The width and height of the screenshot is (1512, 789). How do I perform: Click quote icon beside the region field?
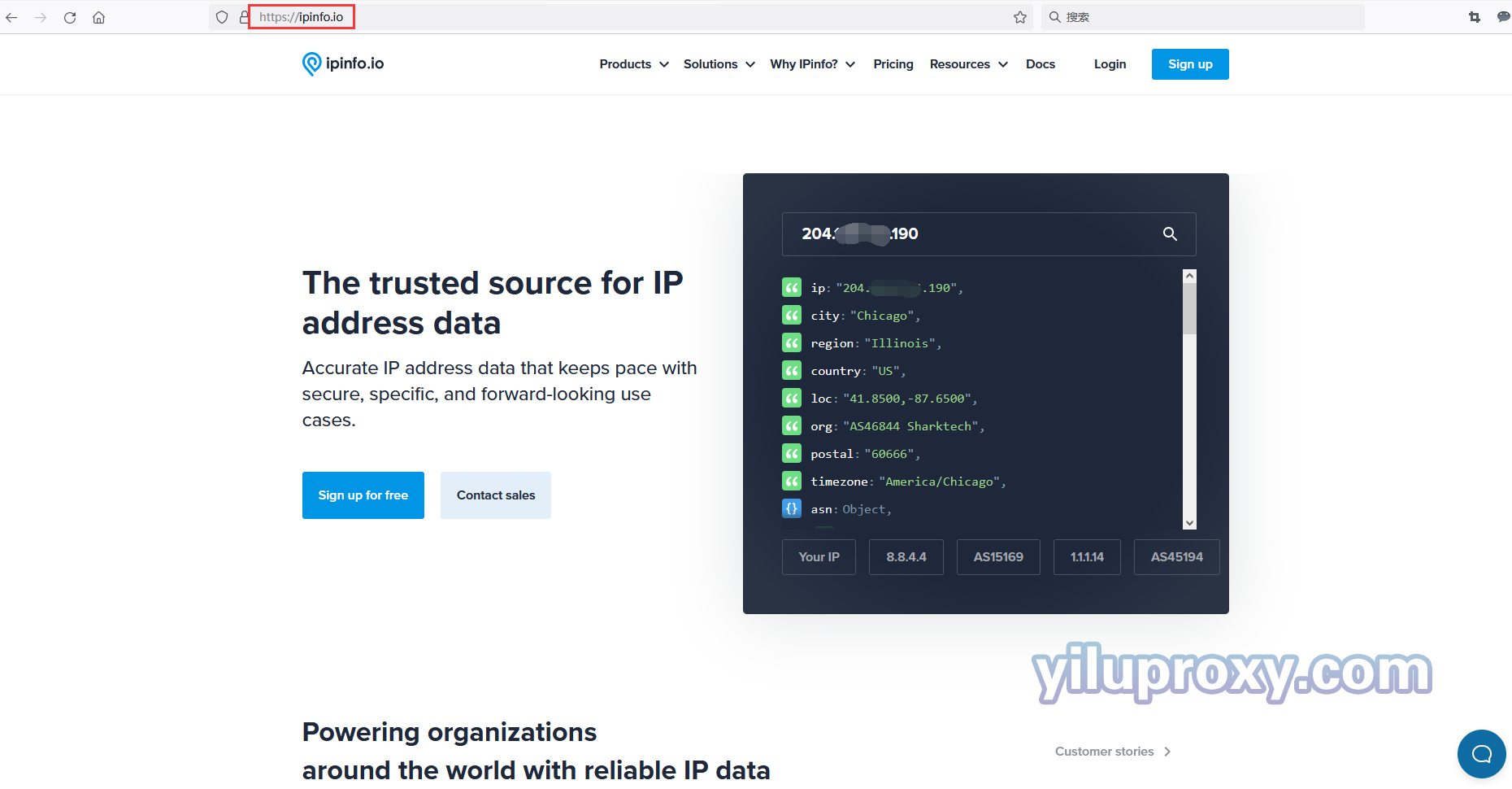[792, 342]
